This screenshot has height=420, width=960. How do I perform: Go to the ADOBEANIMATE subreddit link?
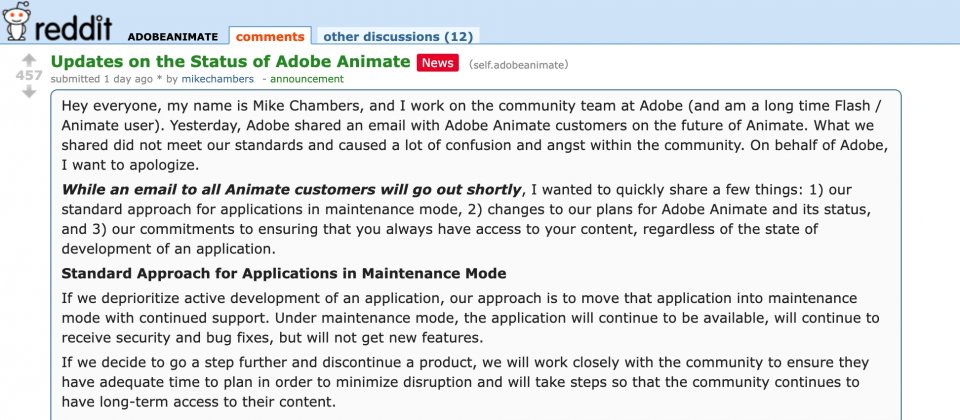point(173,37)
